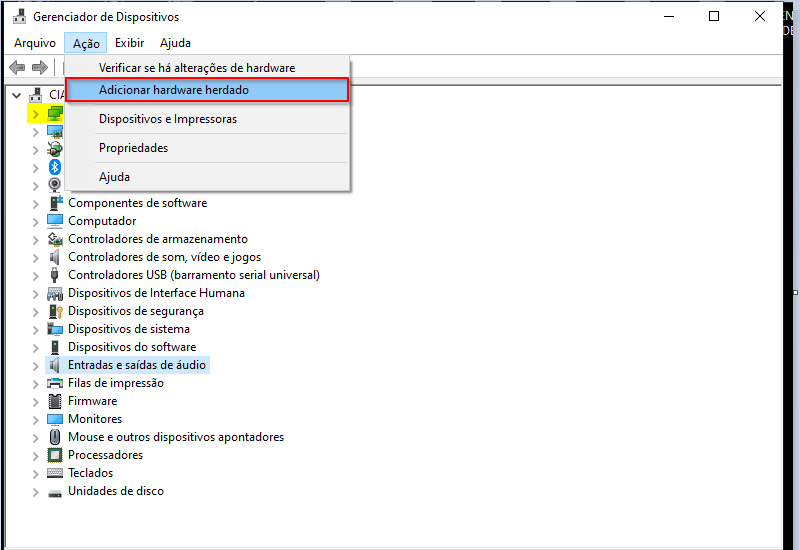Click the Controladores de armazenamento icon

click(55, 239)
